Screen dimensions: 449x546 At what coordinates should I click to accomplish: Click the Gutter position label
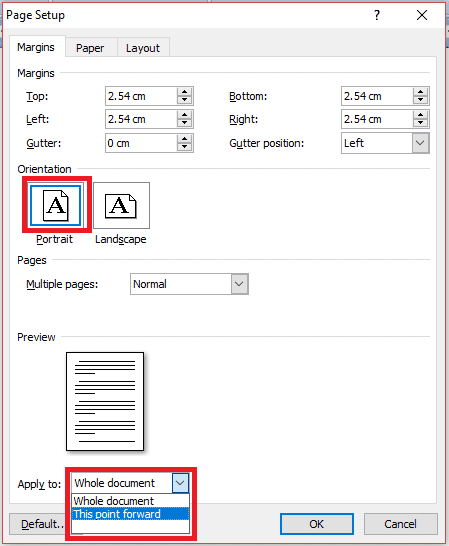(x=266, y=143)
